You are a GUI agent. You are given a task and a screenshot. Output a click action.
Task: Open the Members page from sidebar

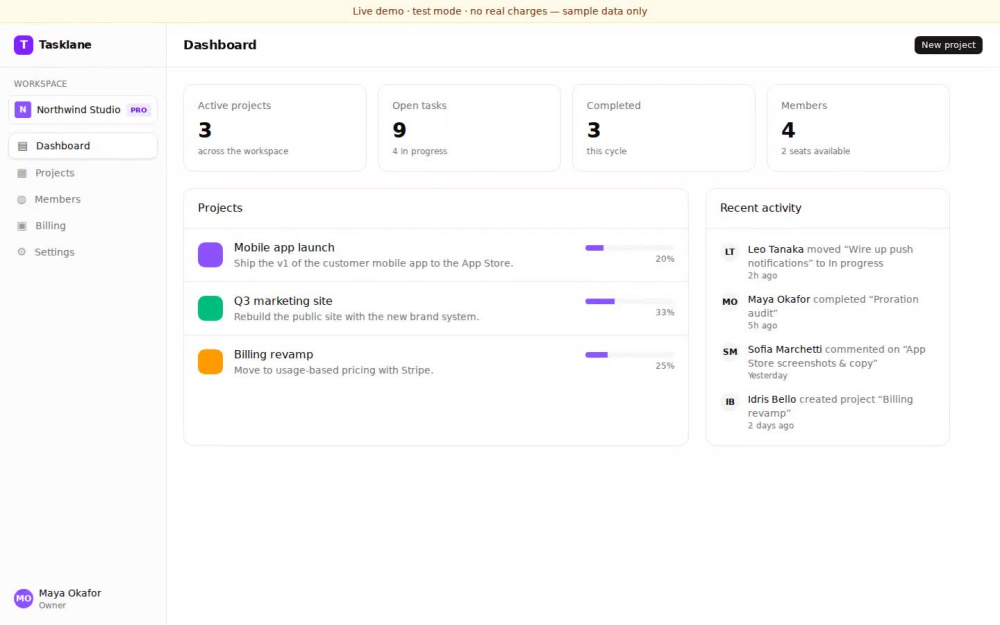[83, 200]
